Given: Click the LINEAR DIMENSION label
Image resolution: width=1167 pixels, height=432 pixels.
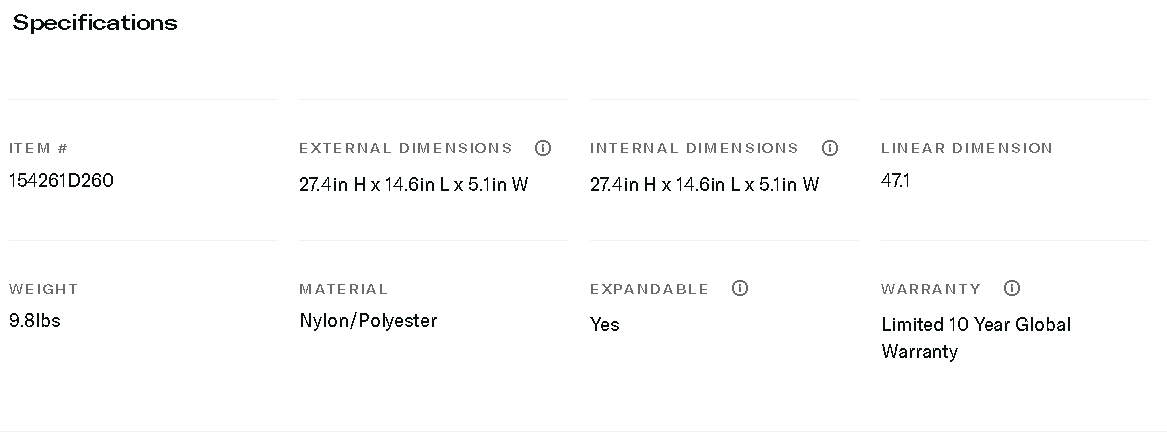Looking at the screenshot, I should click(x=966, y=148).
